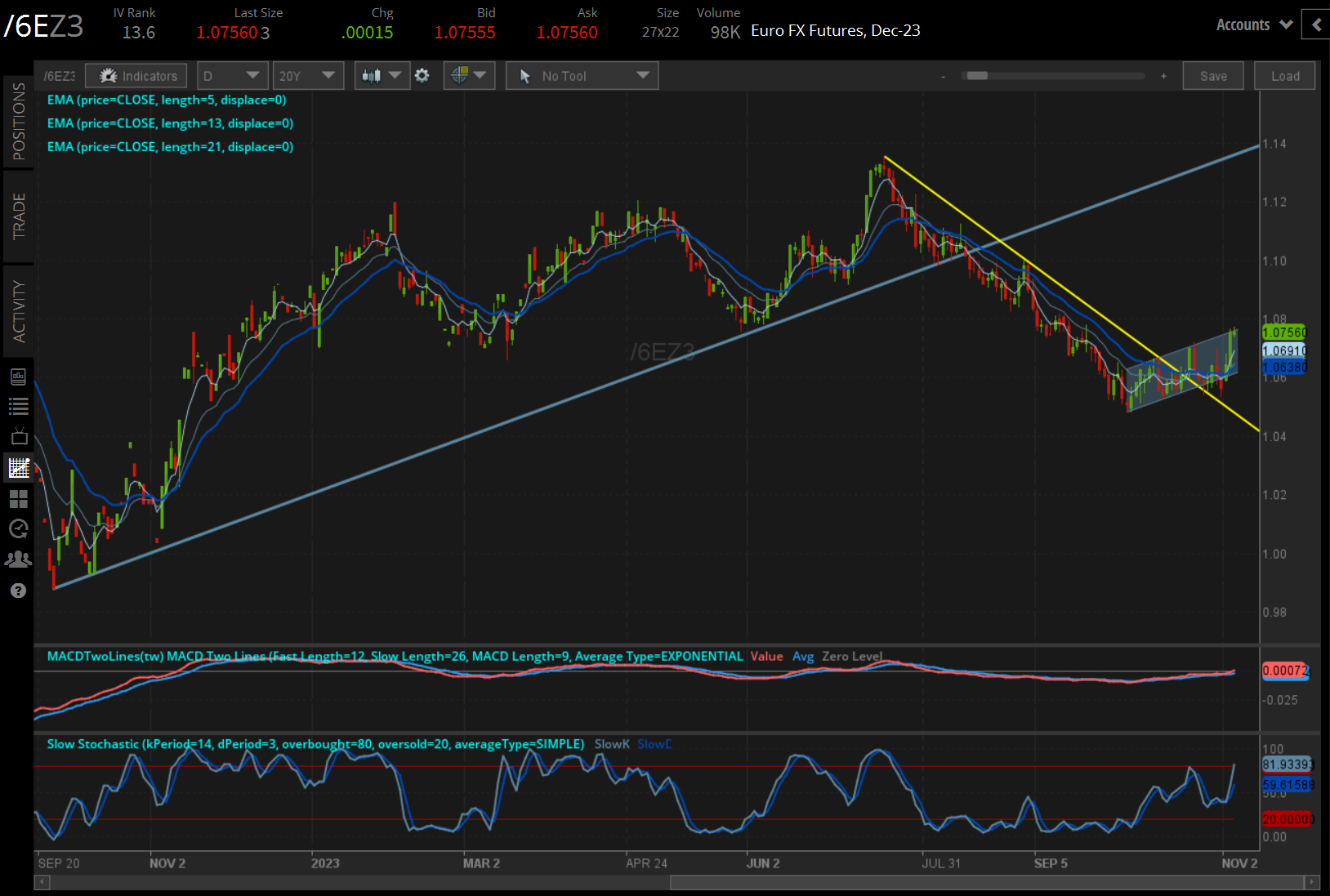Screen dimensions: 1330x896
Task: Switch to the ACTIVITY side tab
Action: 18,311
